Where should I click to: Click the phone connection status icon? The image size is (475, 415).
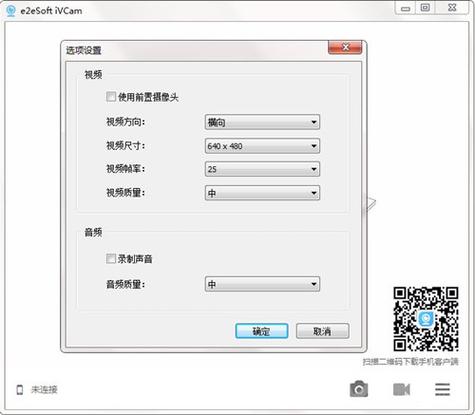click(x=20, y=389)
